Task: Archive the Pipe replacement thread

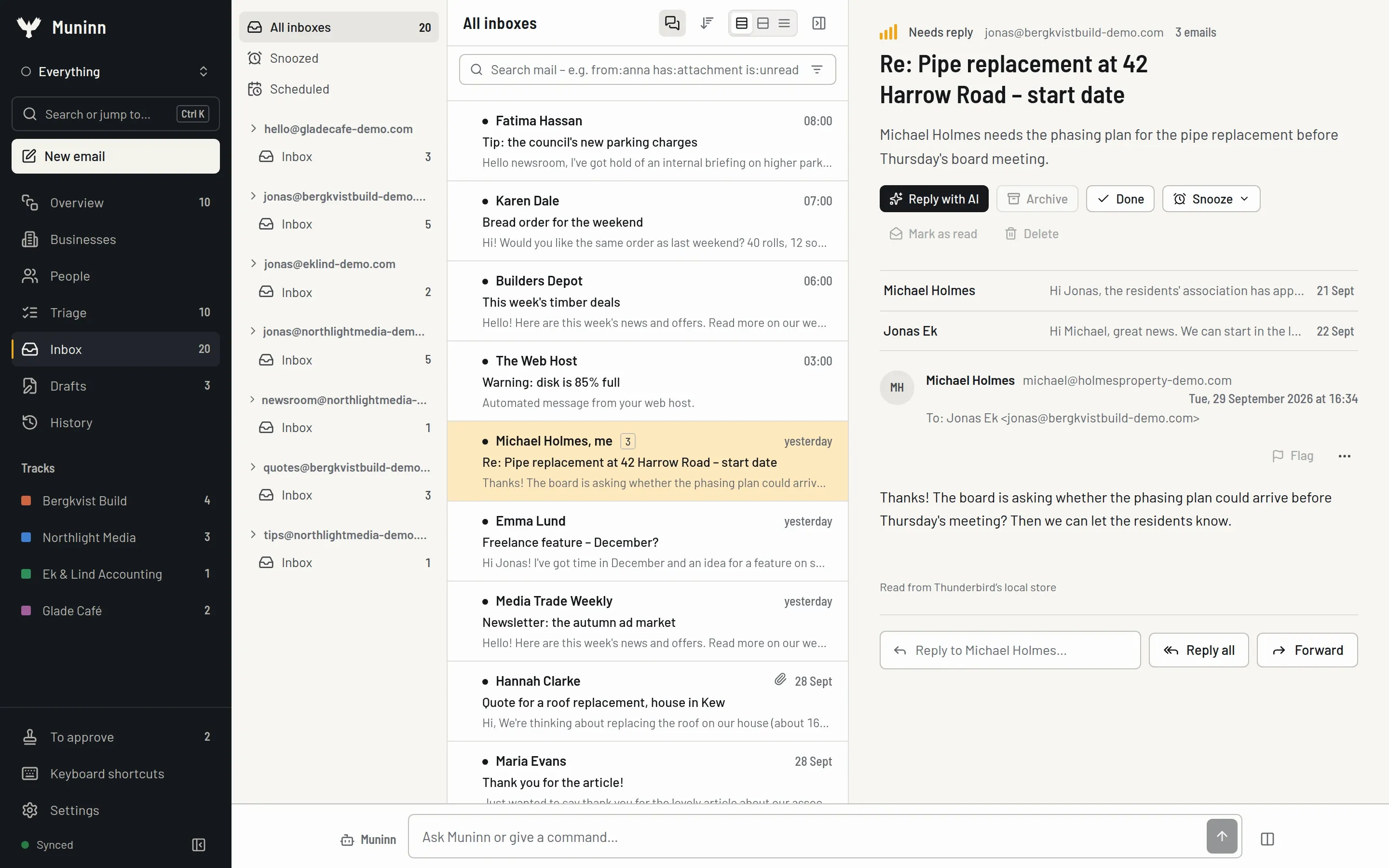Action: (x=1037, y=199)
